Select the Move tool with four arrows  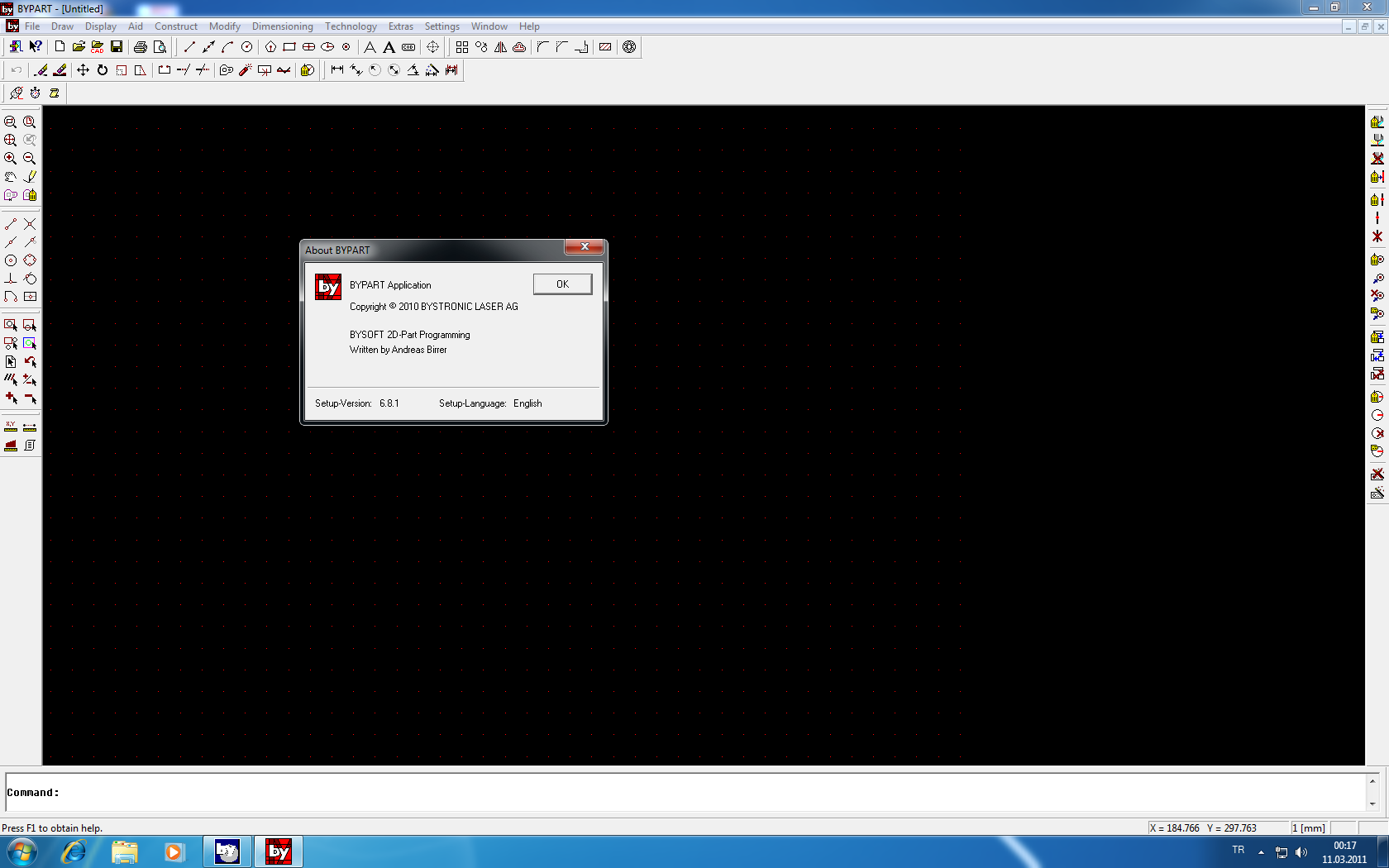click(83, 70)
